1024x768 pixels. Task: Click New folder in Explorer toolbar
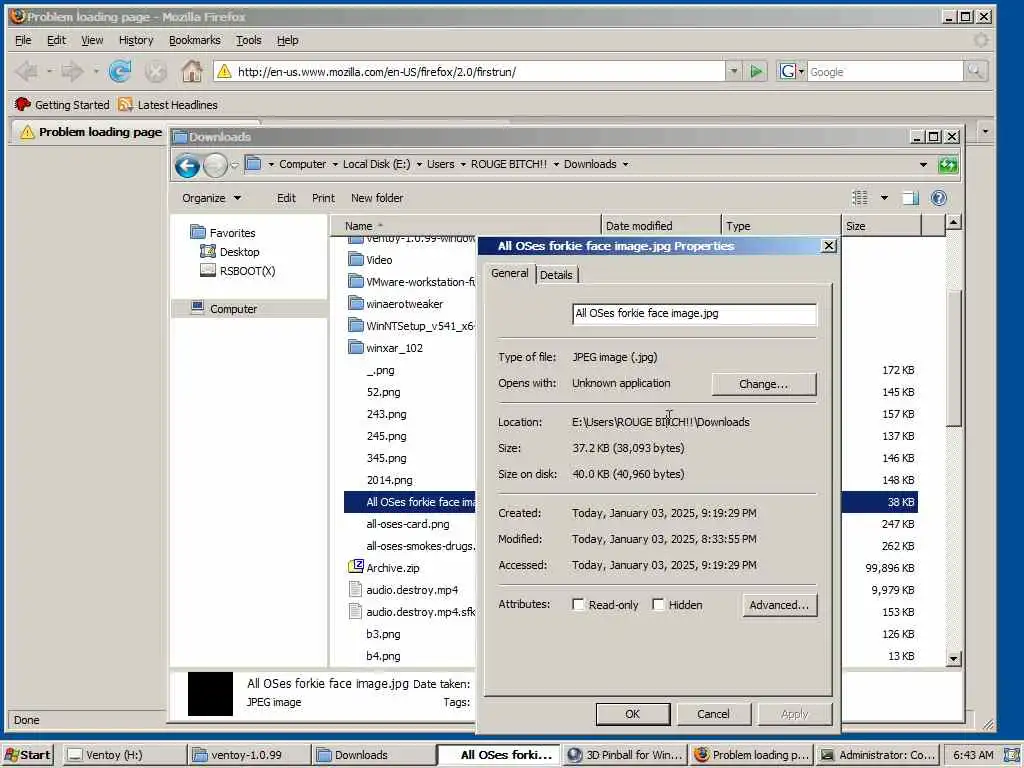377,198
